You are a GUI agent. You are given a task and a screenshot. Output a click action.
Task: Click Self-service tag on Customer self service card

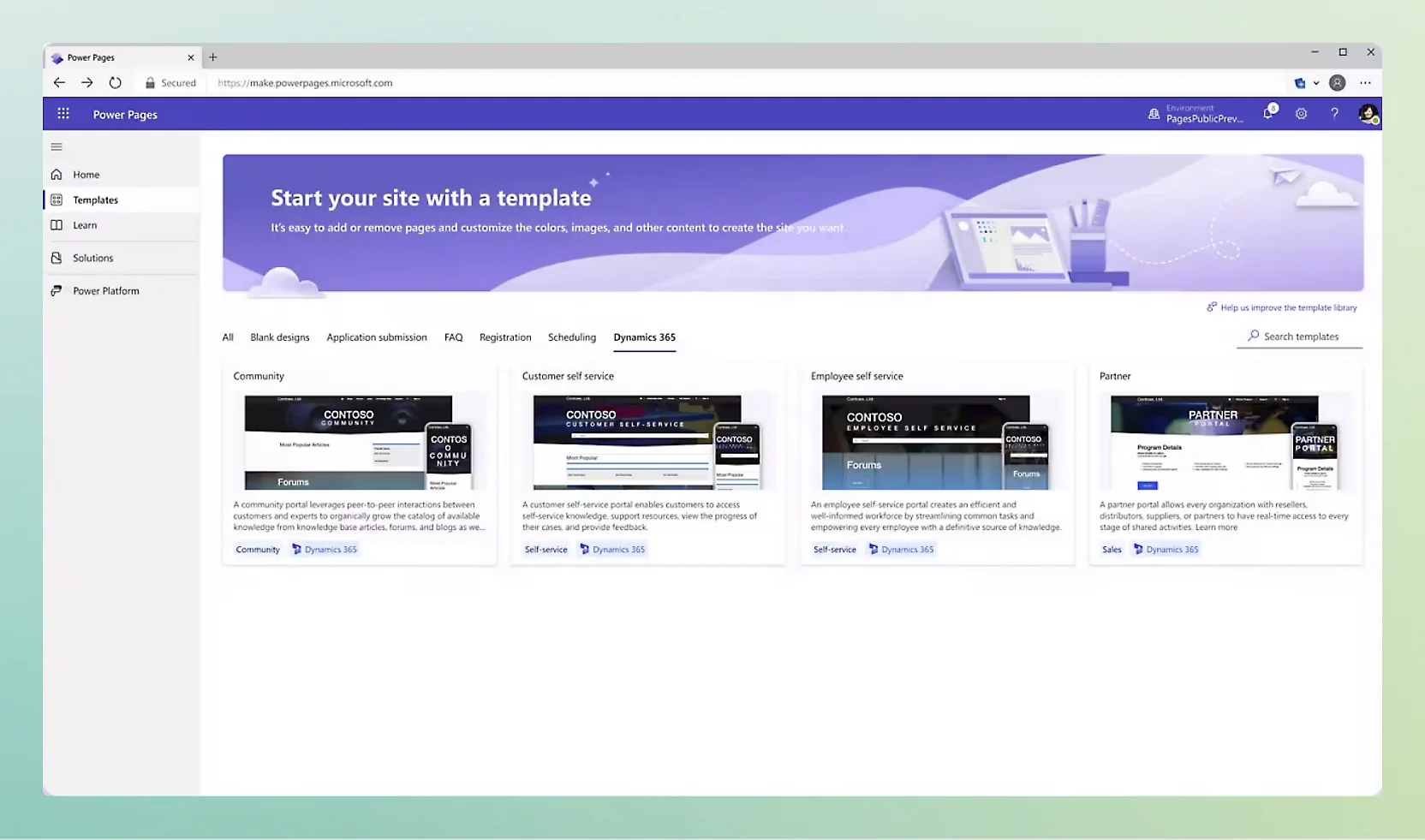(546, 550)
